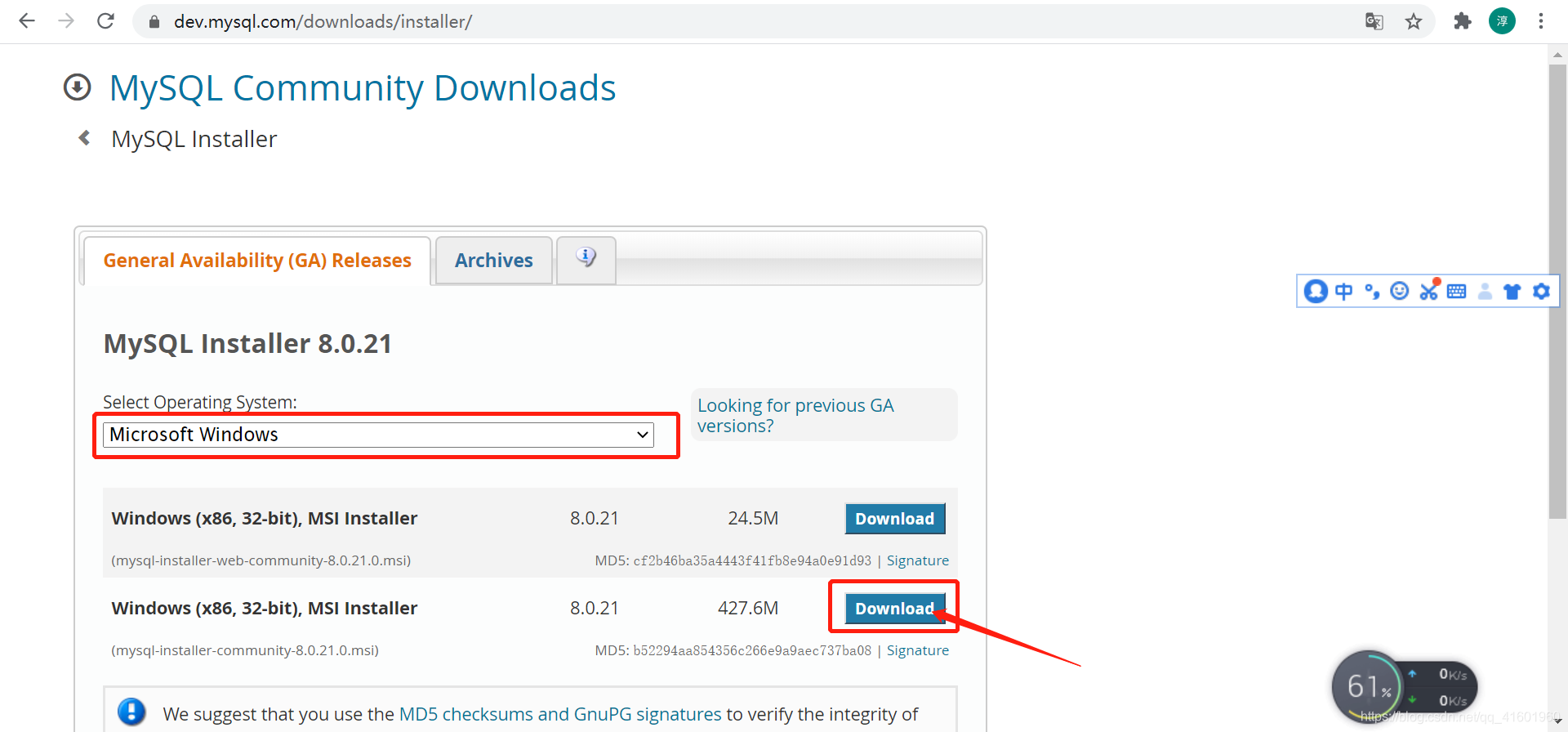This screenshot has height=732, width=1568.
Task: Click the 427.6M file size
Action: [748, 608]
